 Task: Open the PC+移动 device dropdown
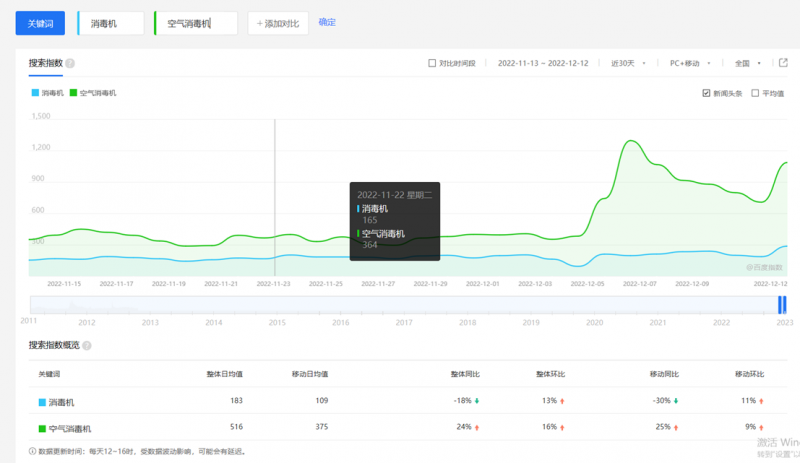(689, 63)
